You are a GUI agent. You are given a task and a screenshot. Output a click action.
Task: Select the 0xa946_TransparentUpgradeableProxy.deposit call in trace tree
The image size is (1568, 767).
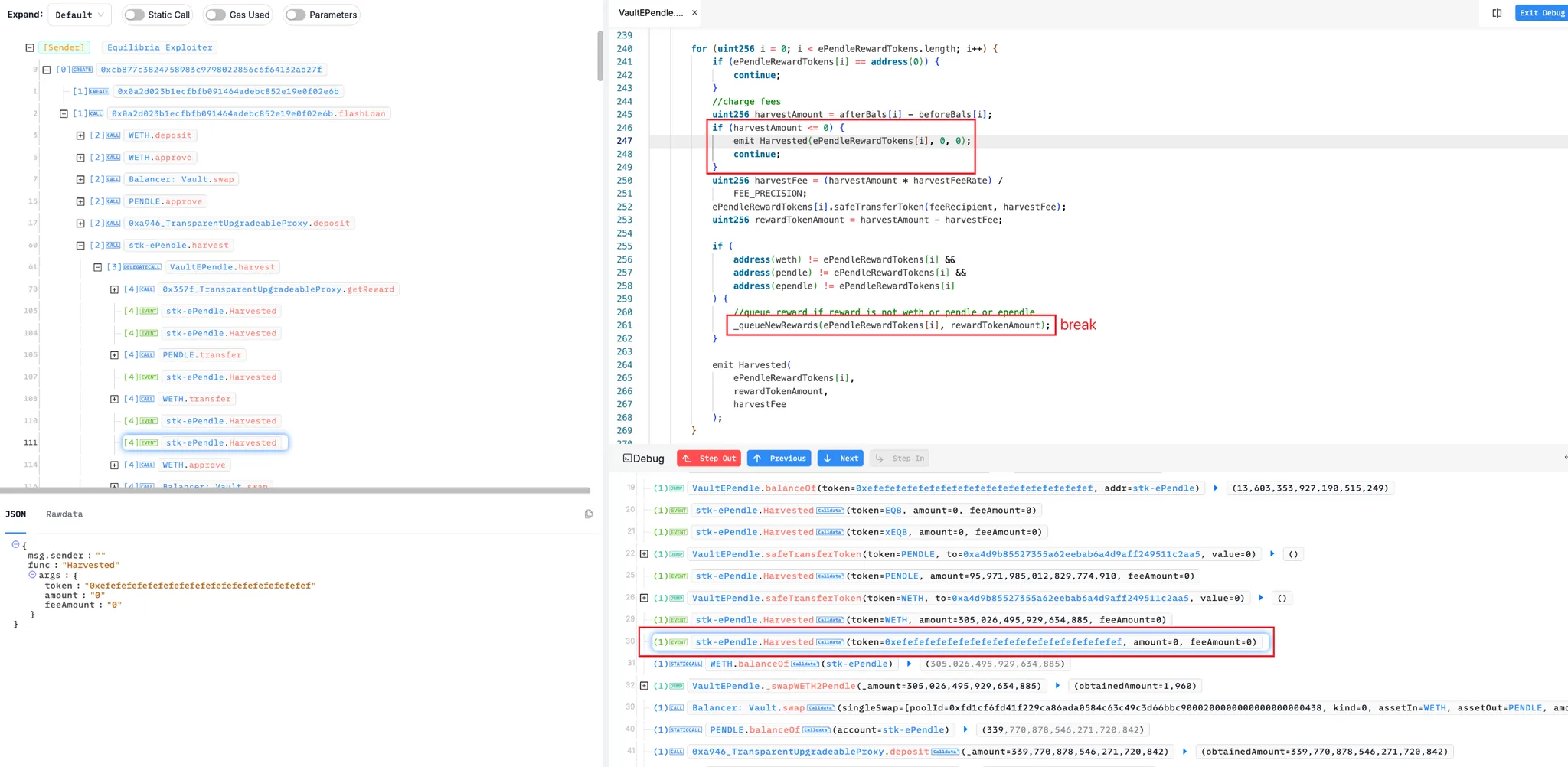(x=239, y=224)
